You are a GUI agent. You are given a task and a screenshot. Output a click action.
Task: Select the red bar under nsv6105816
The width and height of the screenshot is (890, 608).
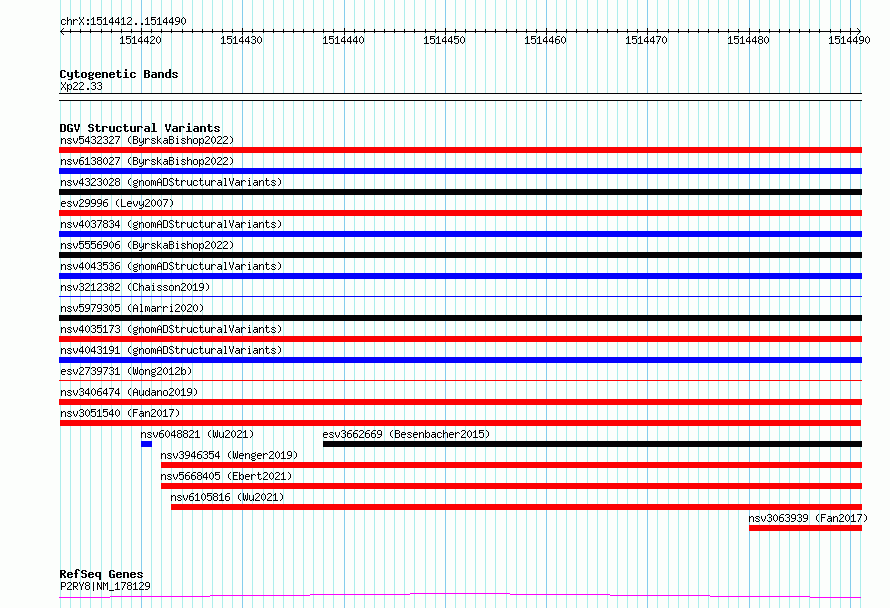(x=517, y=507)
